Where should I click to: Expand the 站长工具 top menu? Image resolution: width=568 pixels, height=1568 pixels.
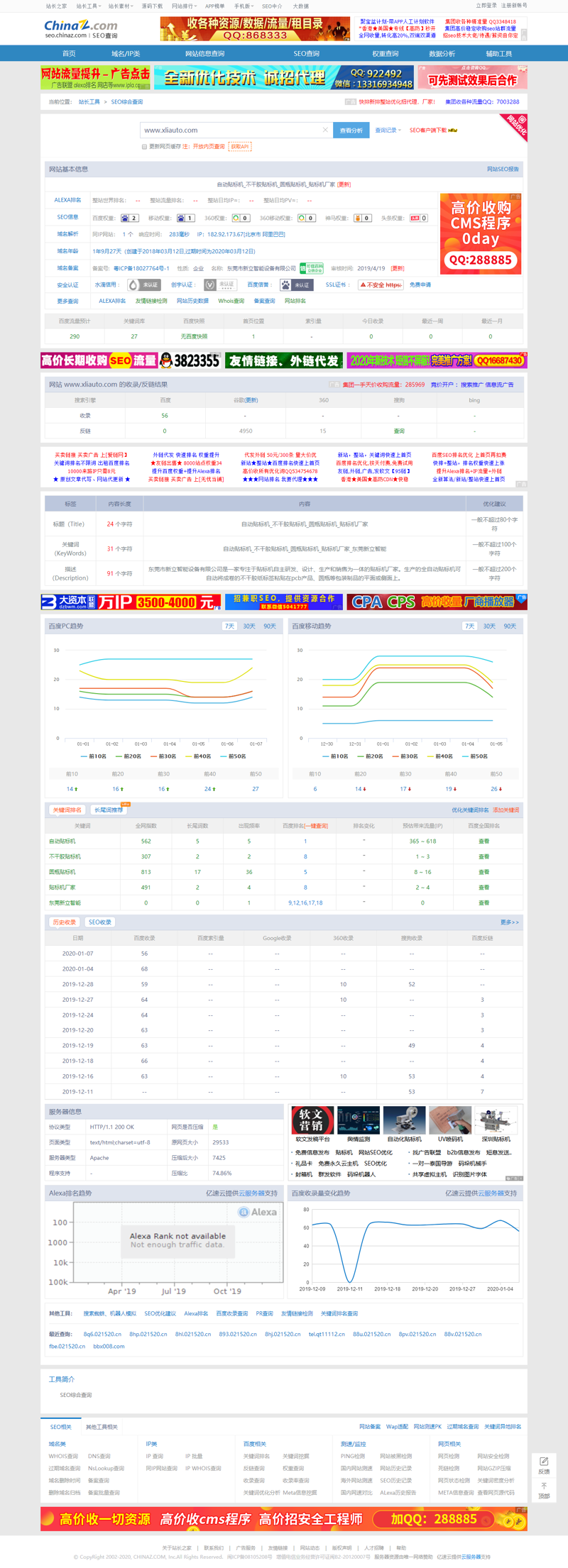pyautogui.click(x=87, y=6)
